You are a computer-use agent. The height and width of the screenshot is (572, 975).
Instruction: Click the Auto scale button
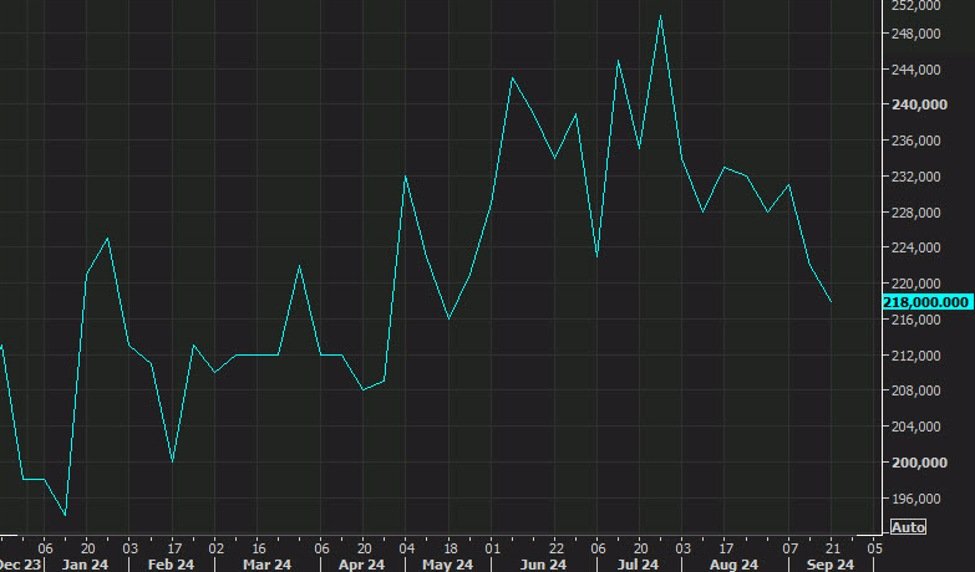[x=907, y=527]
